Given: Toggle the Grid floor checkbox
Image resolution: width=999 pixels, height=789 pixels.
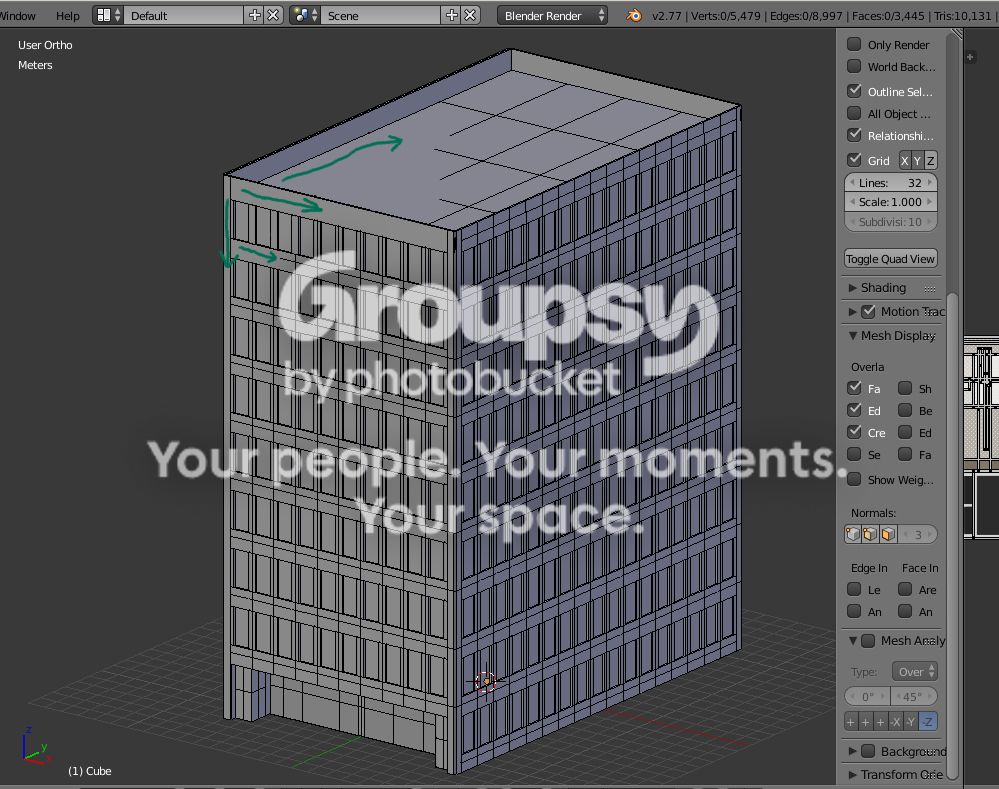Looking at the screenshot, I should pyautogui.click(x=854, y=160).
